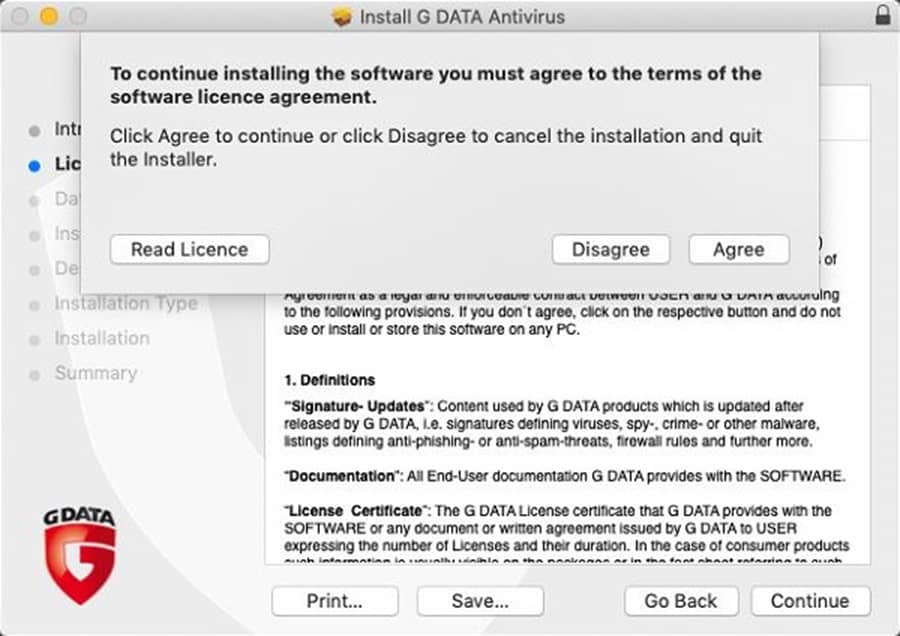Close the installer with the red window button

[21, 17]
